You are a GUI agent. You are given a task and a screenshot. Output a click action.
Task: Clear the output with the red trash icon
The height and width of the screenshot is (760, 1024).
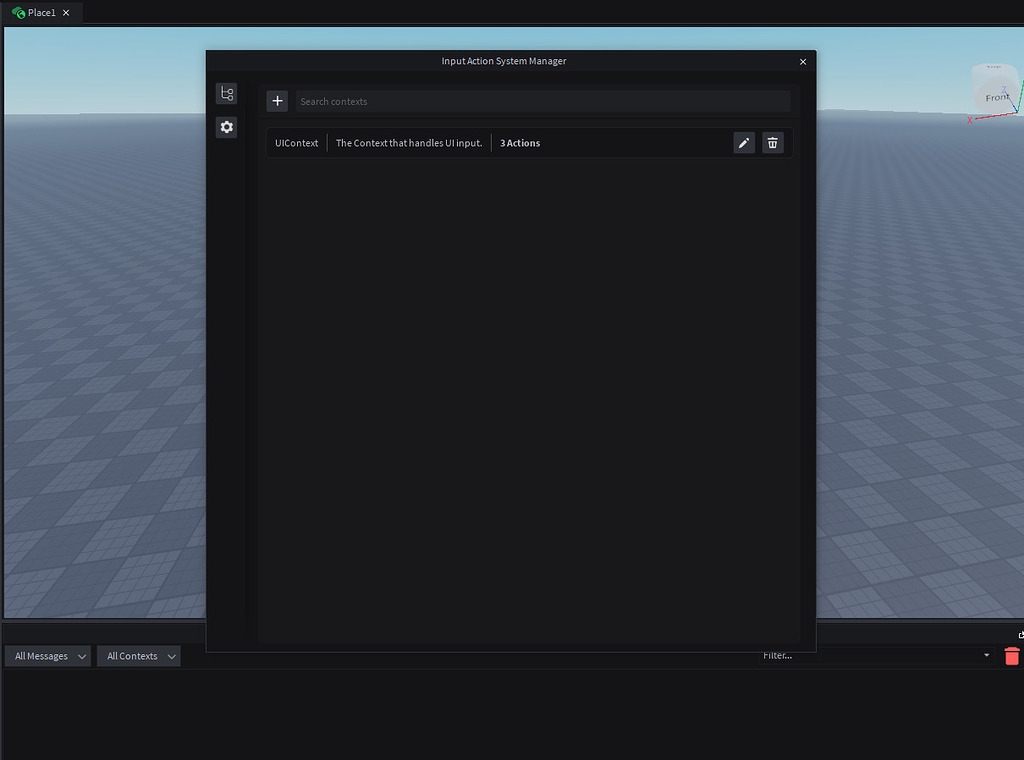[x=1011, y=656]
